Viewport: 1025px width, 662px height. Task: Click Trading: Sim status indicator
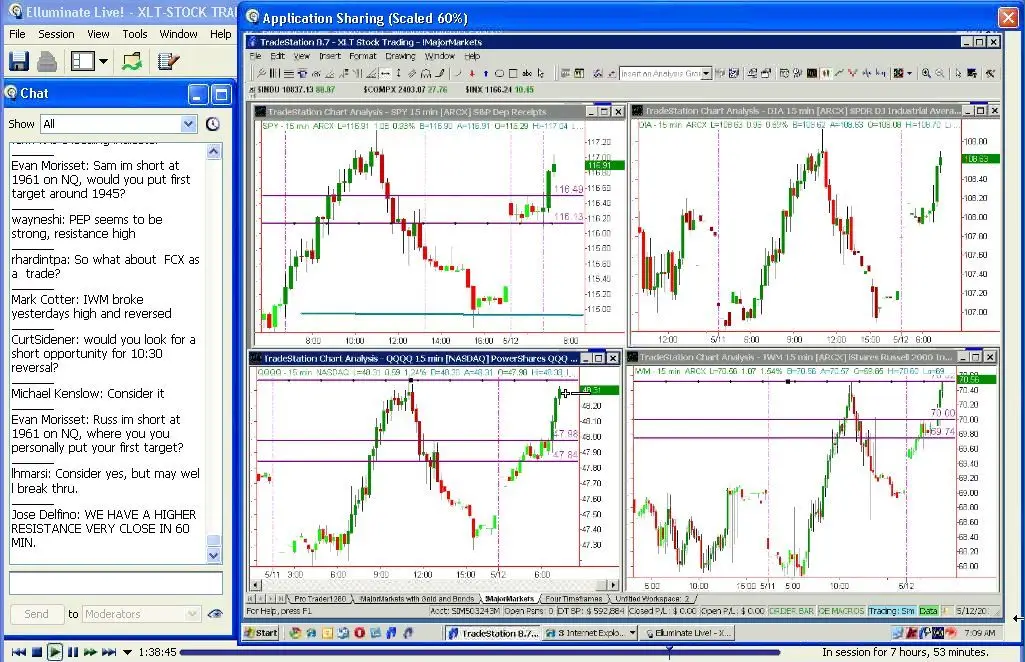892,611
